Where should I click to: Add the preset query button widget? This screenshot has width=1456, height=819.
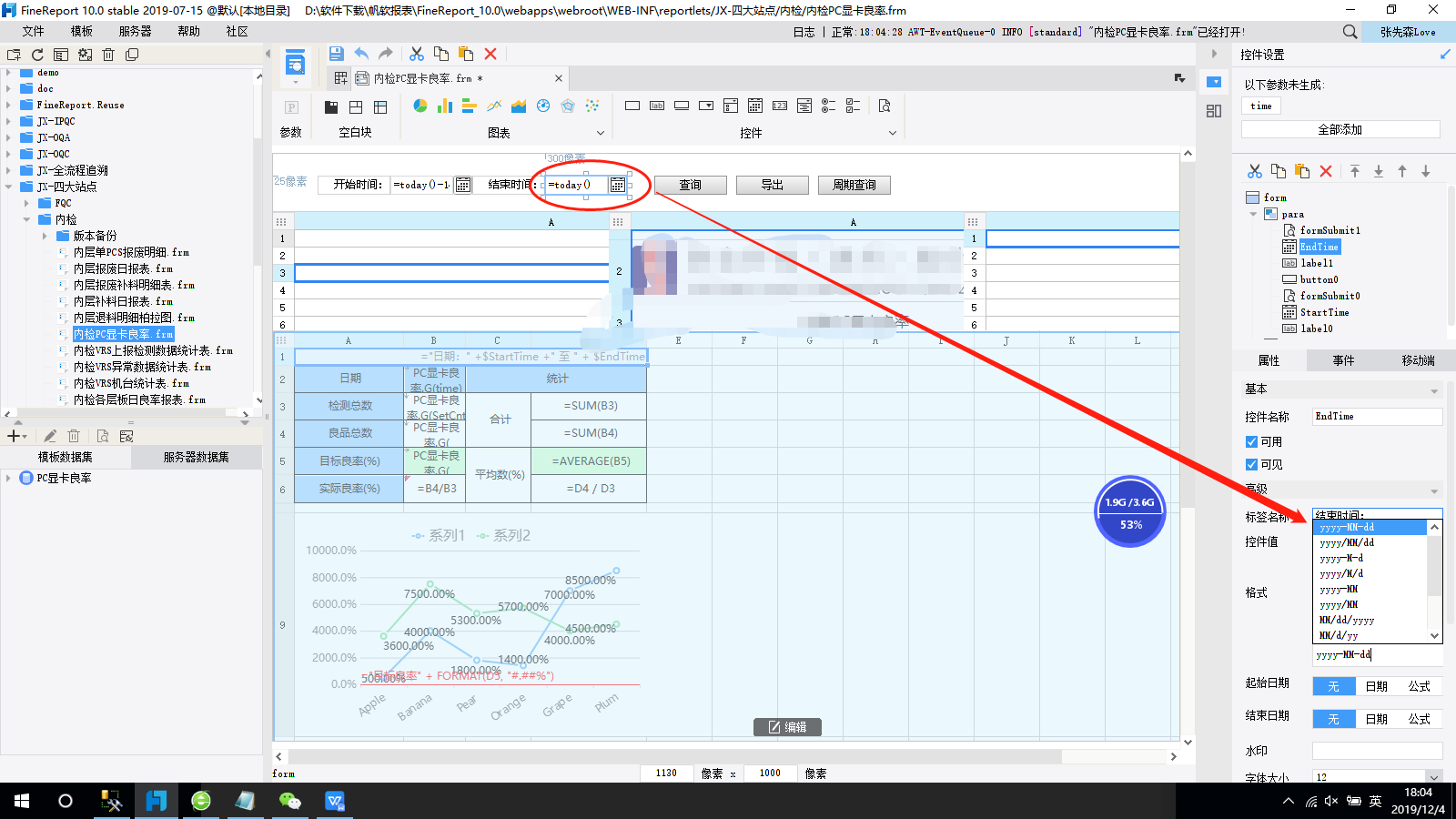pyautogui.click(x=885, y=106)
